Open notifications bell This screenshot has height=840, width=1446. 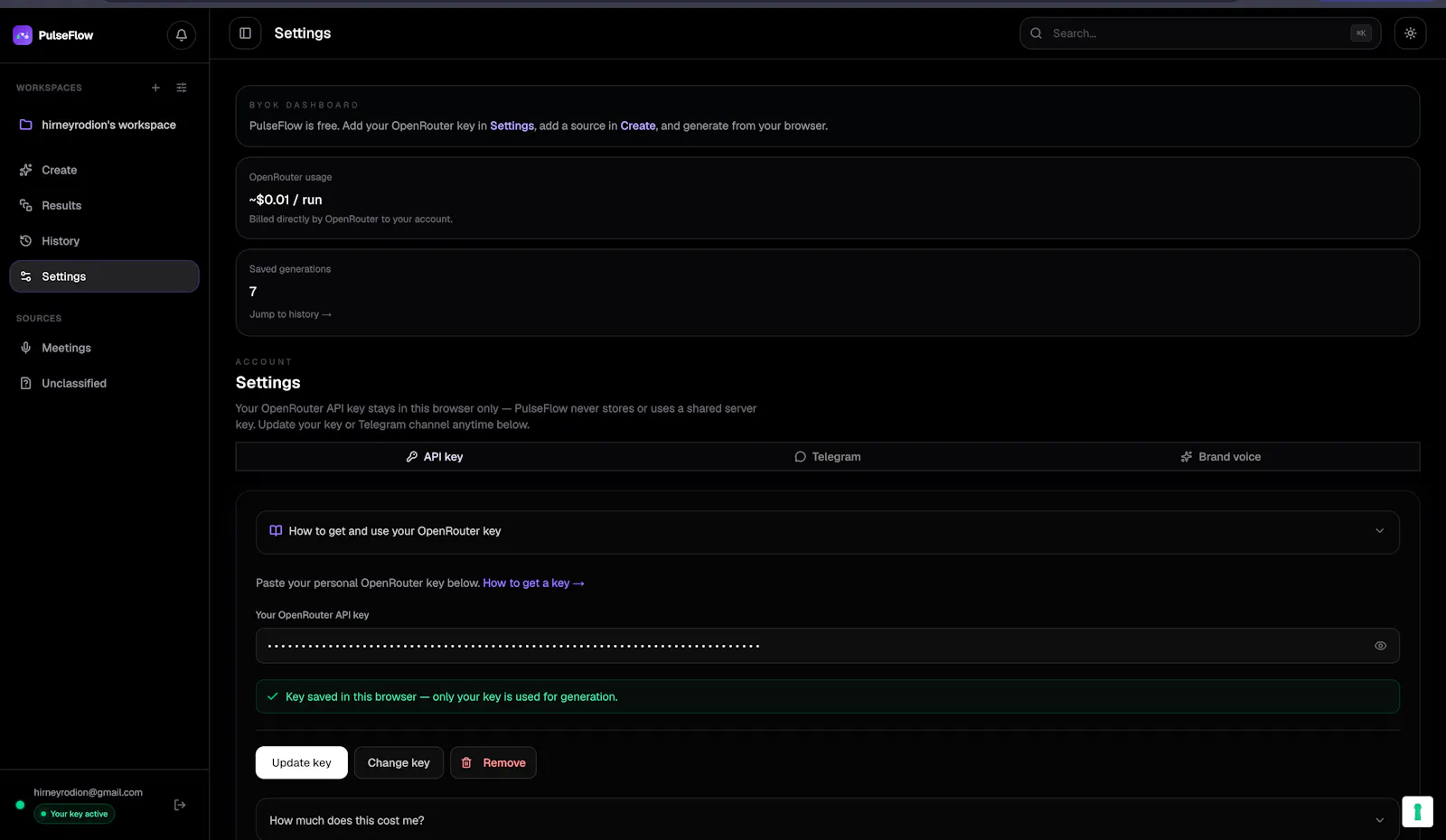[x=182, y=35]
